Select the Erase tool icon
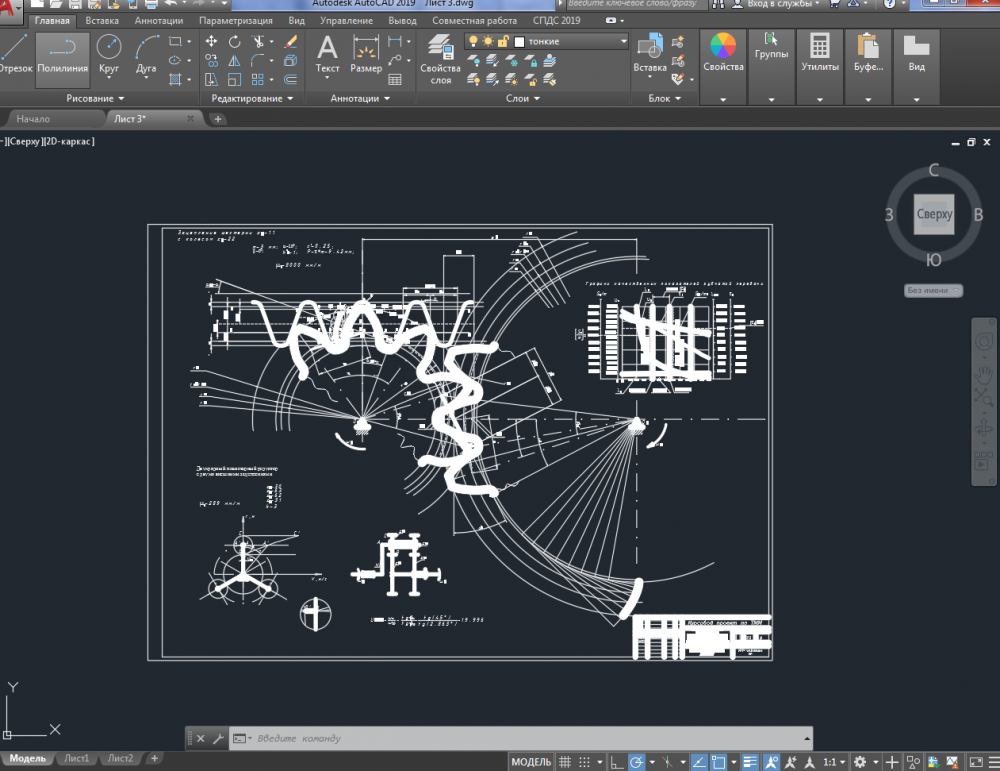Image resolution: width=1000 pixels, height=771 pixels. pos(291,41)
